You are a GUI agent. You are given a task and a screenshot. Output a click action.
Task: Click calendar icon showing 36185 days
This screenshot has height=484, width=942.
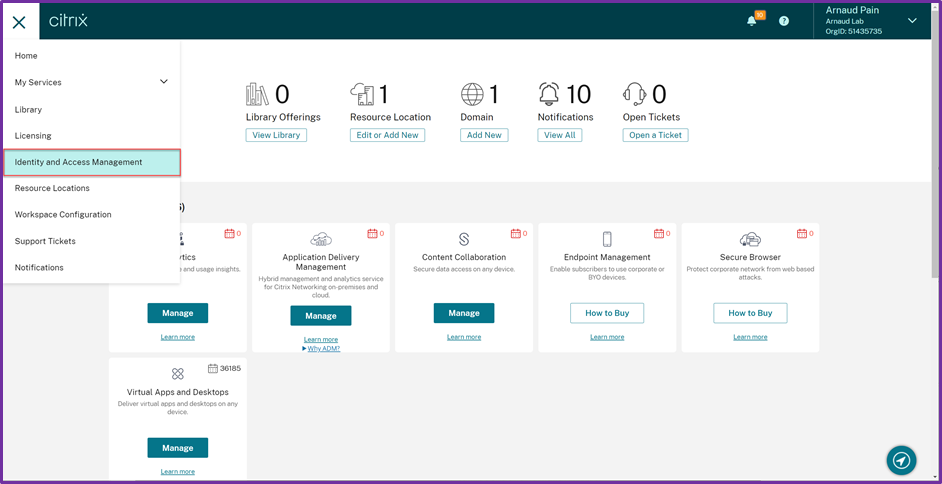coord(213,368)
